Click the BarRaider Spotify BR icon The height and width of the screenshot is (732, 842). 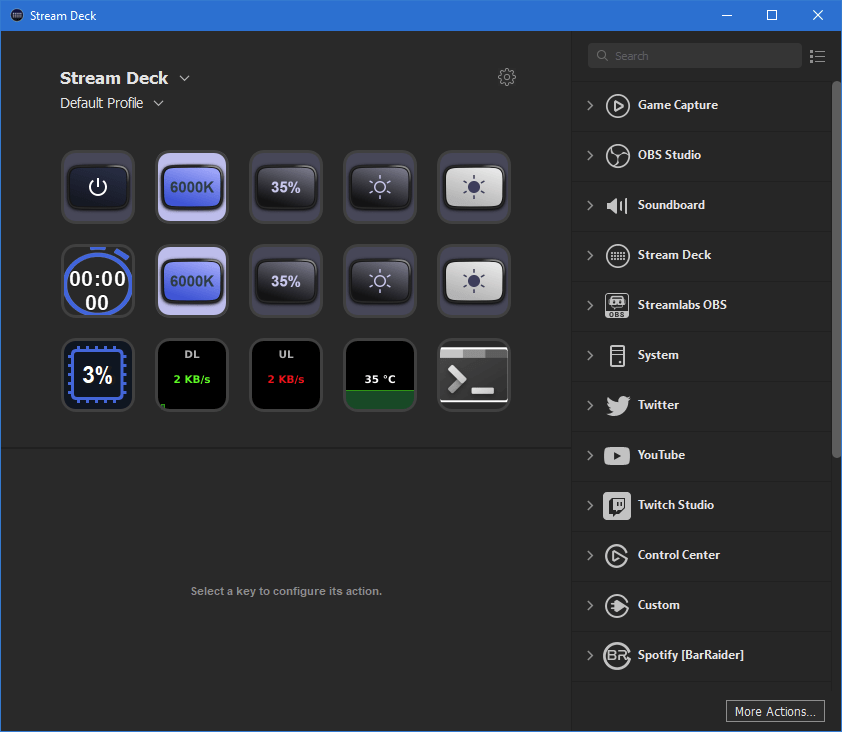tap(616, 656)
